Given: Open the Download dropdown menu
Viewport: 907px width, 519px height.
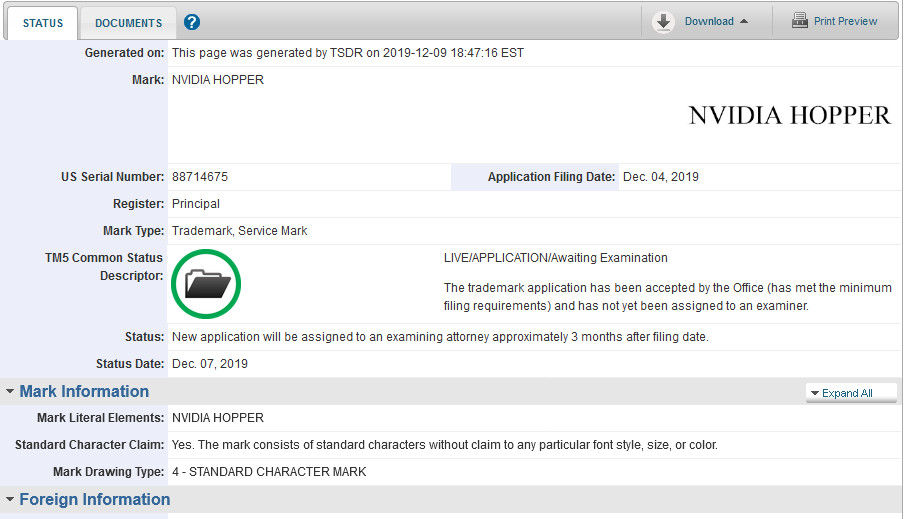Looking at the screenshot, I should [x=716, y=21].
